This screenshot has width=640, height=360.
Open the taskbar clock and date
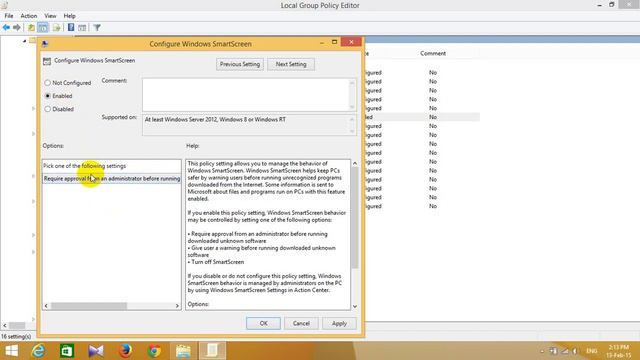click(x=618, y=351)
